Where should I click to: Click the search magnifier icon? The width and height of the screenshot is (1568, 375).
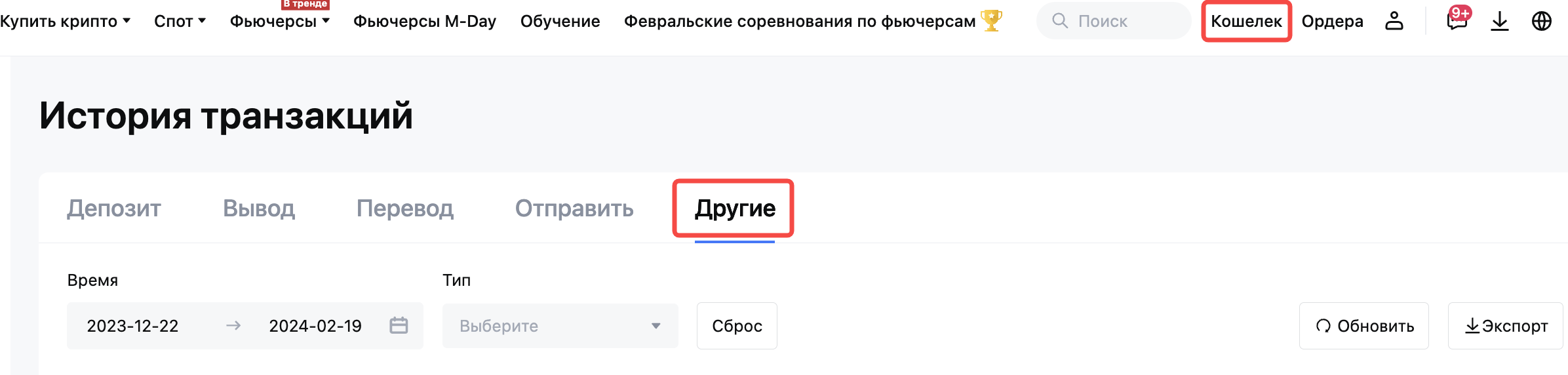pos(1059,21)
